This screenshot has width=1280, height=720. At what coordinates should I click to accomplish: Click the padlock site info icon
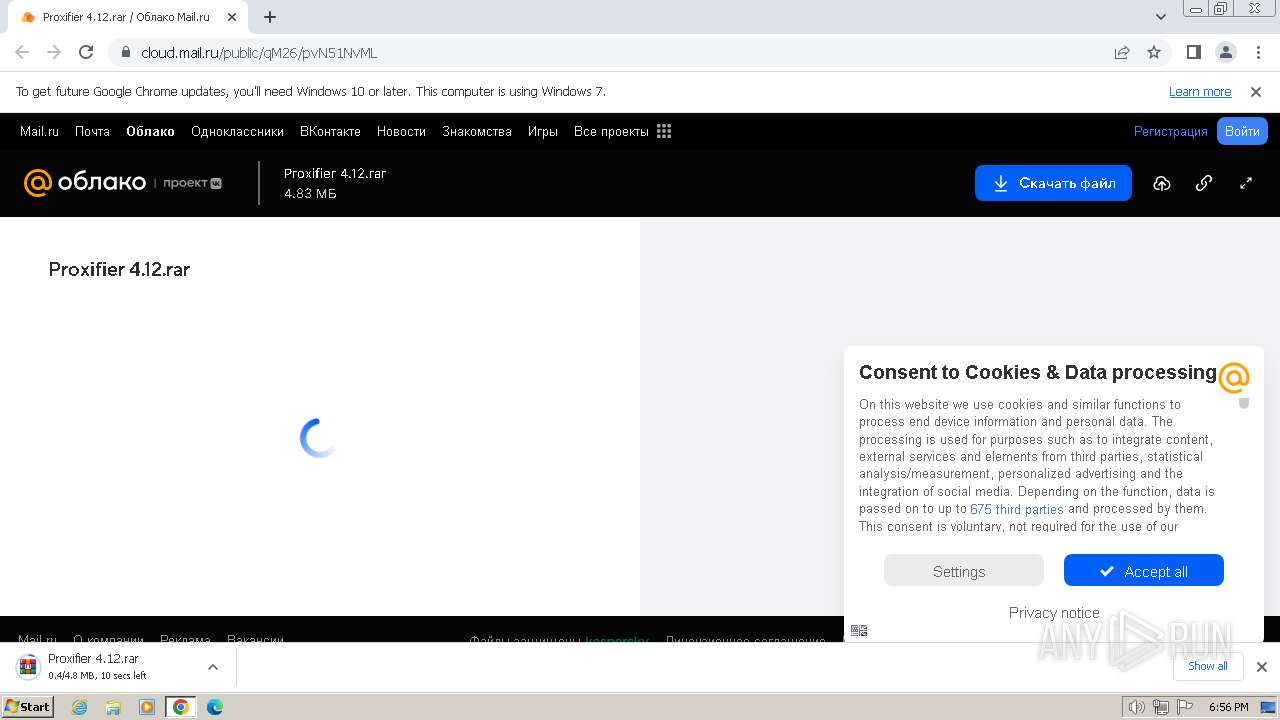point(126,53)
